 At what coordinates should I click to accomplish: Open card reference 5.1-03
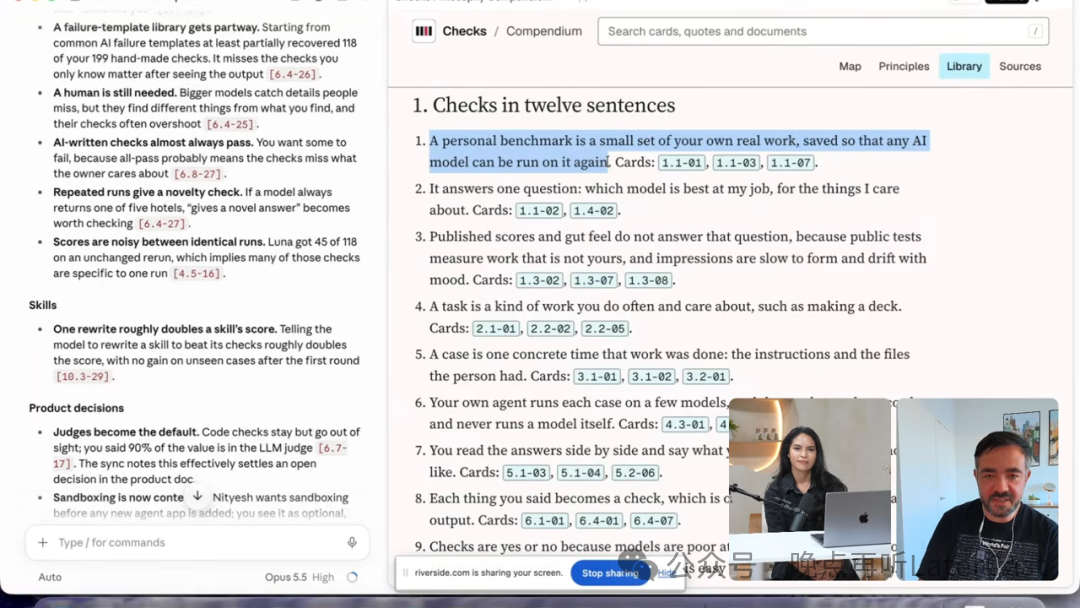pyautogui.click(x=526, y=473)
